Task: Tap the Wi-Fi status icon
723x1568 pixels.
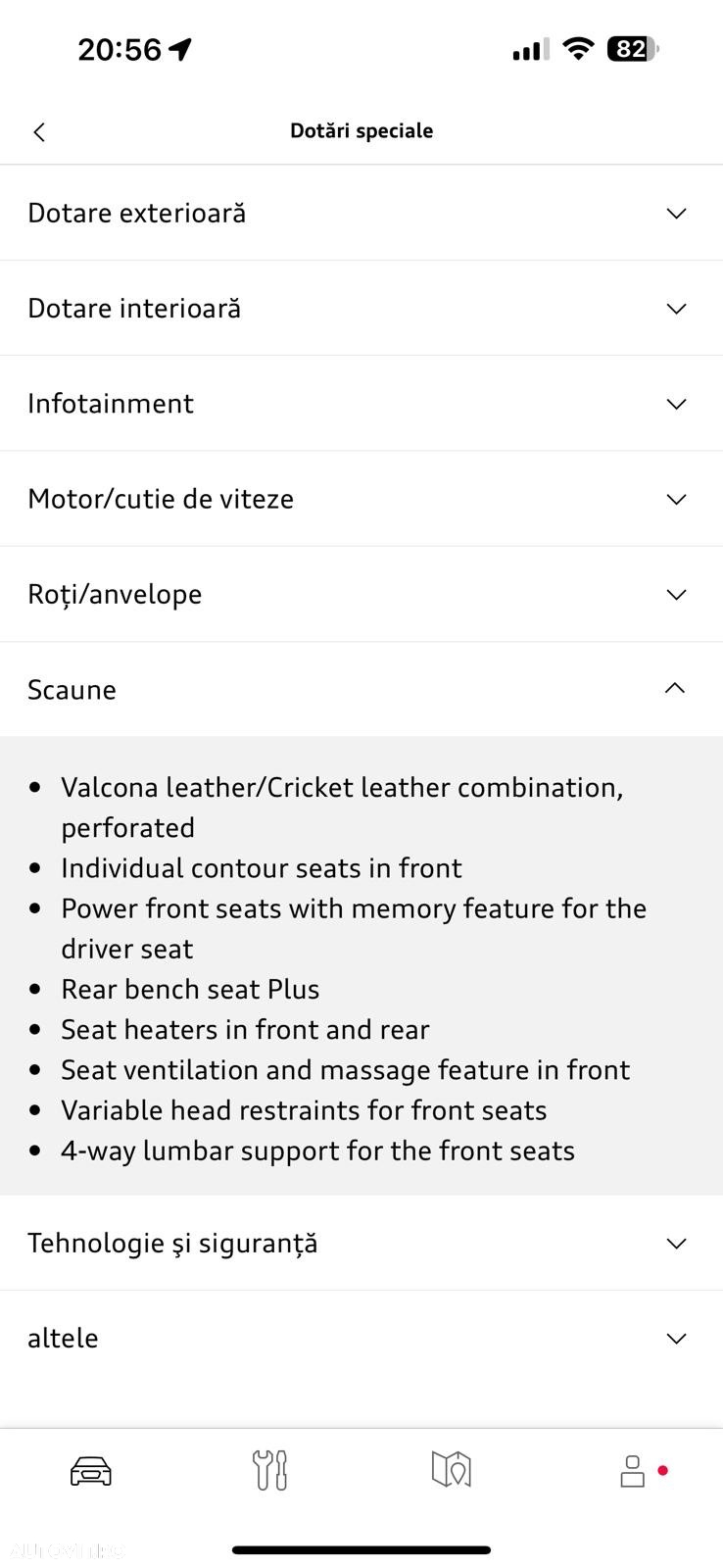Action: (x=579, y=49)
